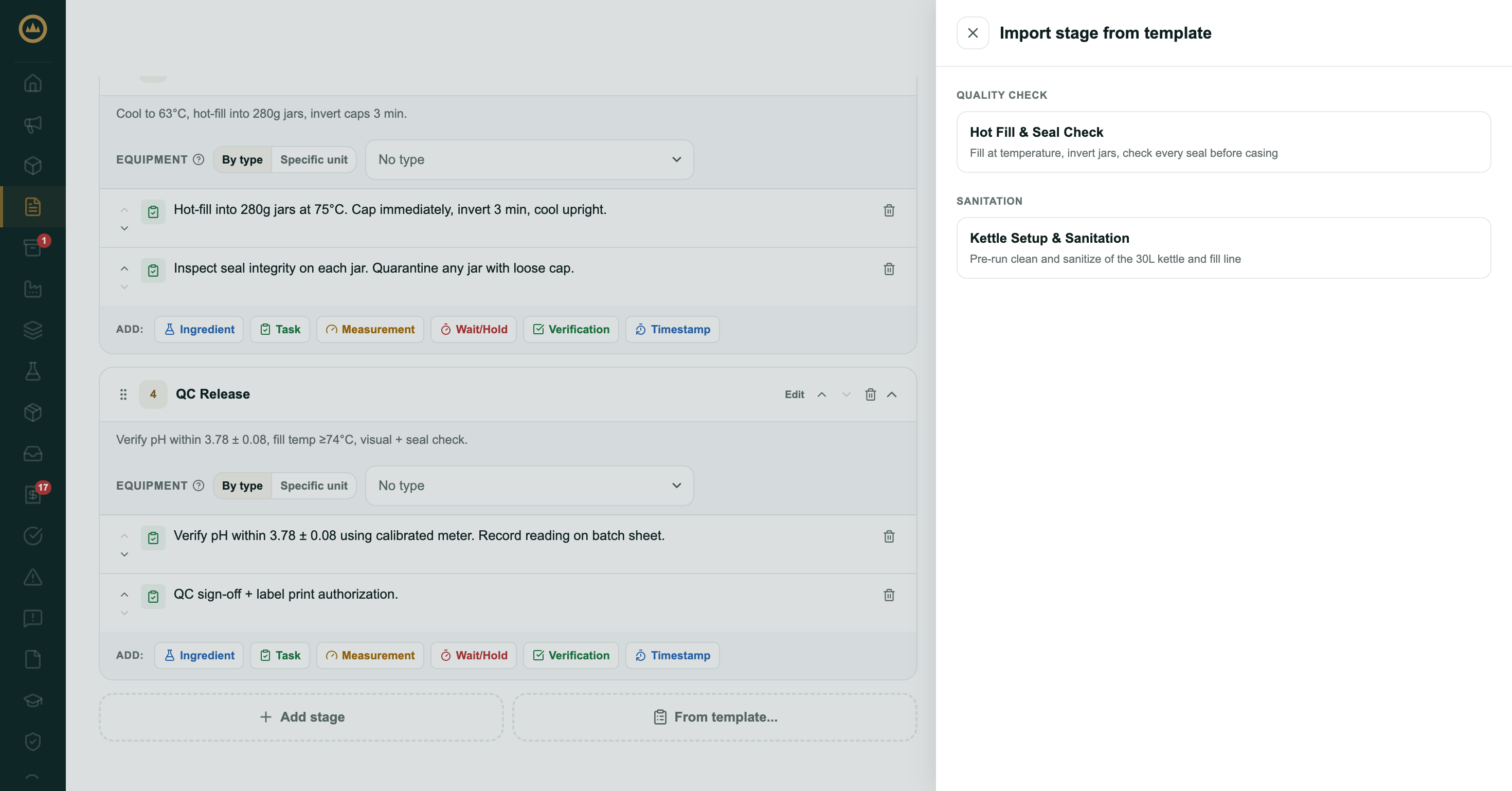Viewport: 1512px width, 791px height.
Task: Open the circled checkmark sidebar icon
Action: [33, 535]
